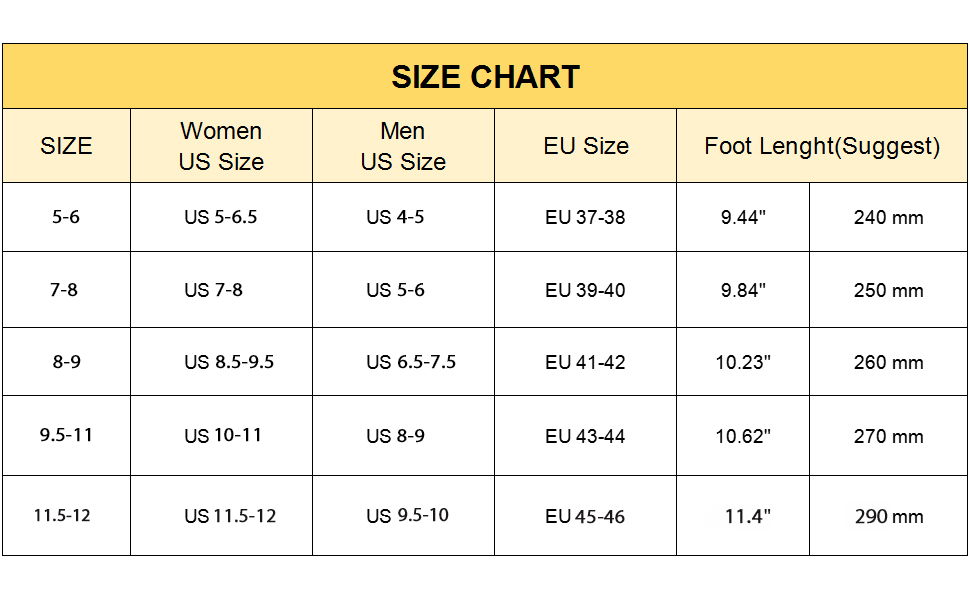
Task: Click the 11.5-12 size cell
Action: coord(62,516)
